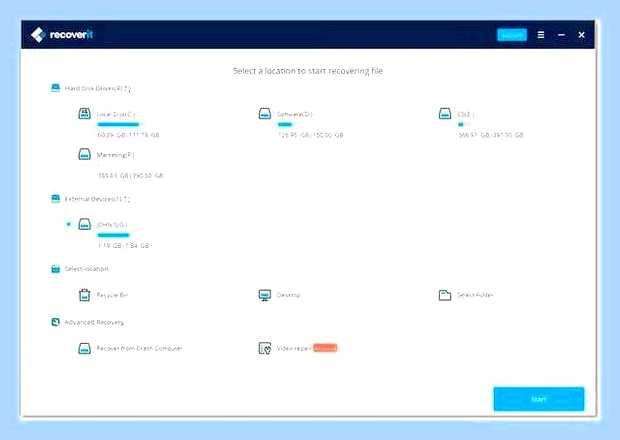This screenshot has height=440, width=620.
Task: Select the External Devices section header
Action: pos(97,199)
